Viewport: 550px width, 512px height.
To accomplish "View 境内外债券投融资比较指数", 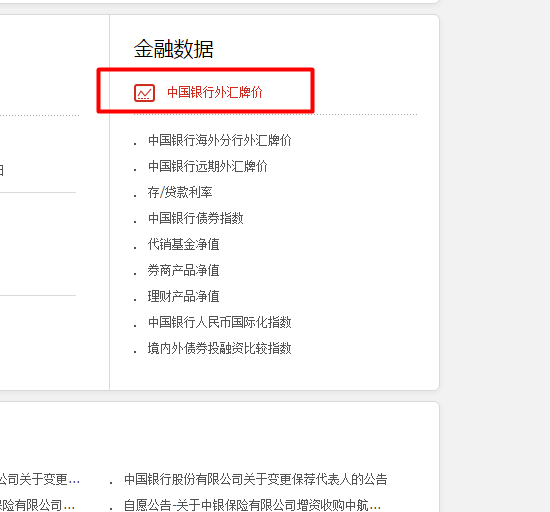I will (x=220, y=348).
